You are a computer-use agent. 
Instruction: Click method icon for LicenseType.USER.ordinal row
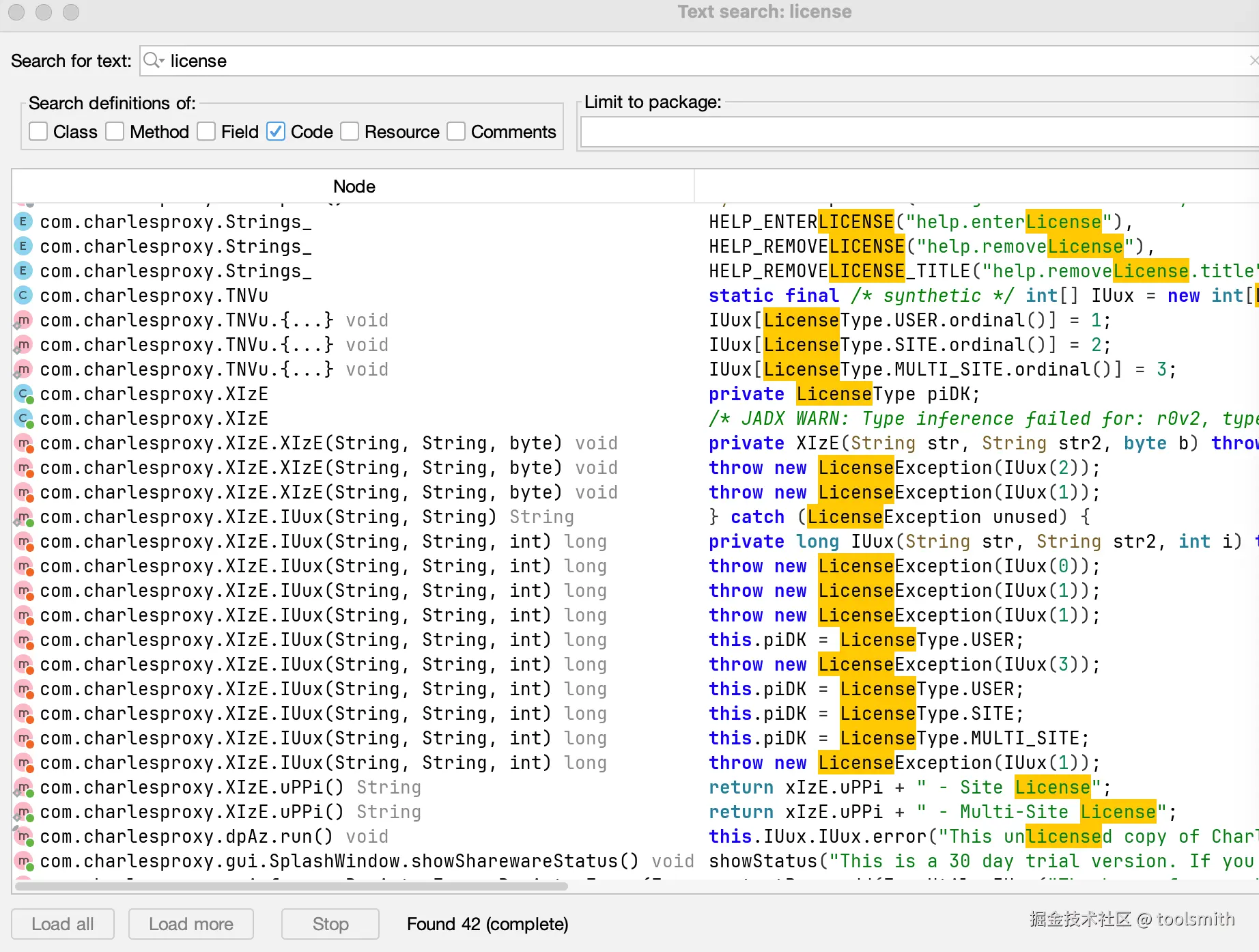(x=23, y=320)
